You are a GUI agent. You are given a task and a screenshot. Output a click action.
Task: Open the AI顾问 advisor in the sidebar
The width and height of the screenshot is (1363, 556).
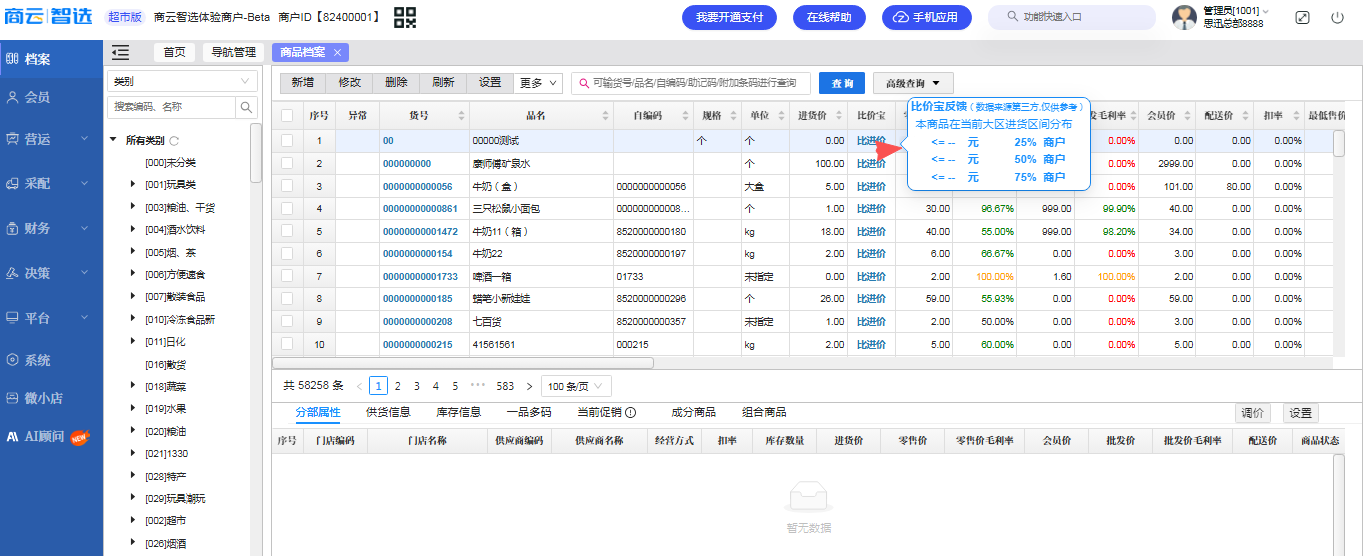click(51, 436)
